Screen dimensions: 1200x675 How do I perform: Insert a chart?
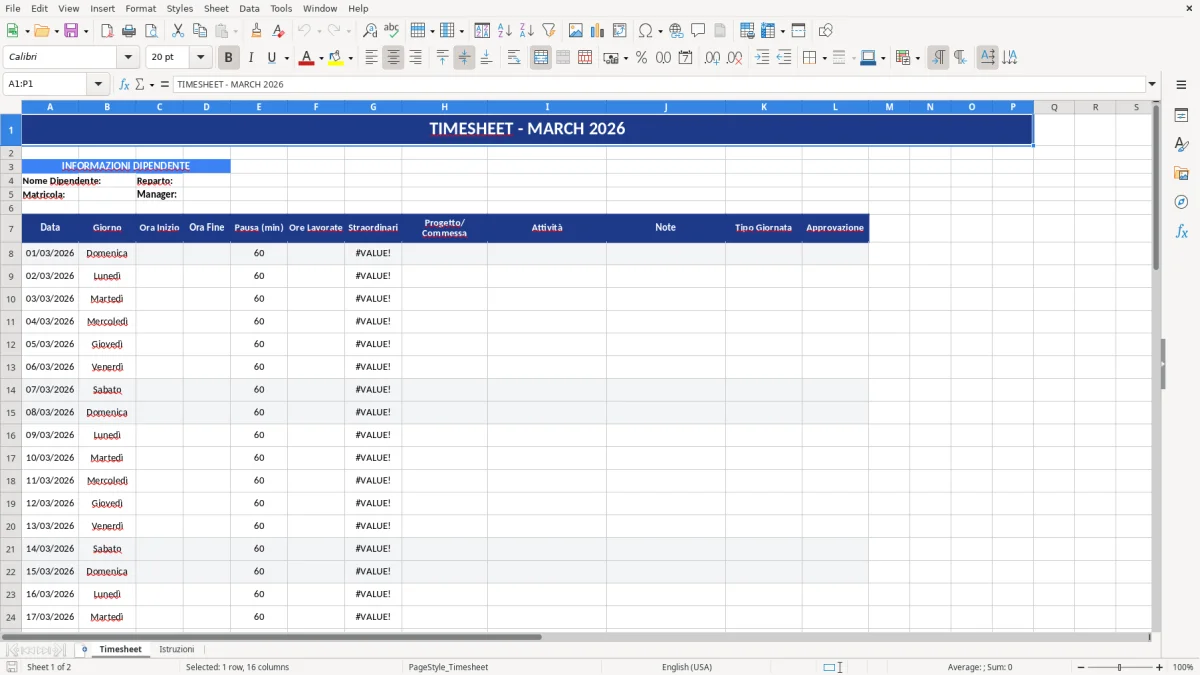pos(596,30)
